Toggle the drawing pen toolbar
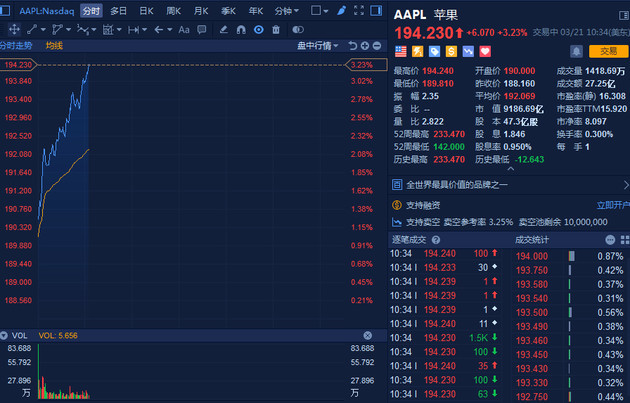The height and width of the screenshot is (403, 630). (x=342, y=10)
